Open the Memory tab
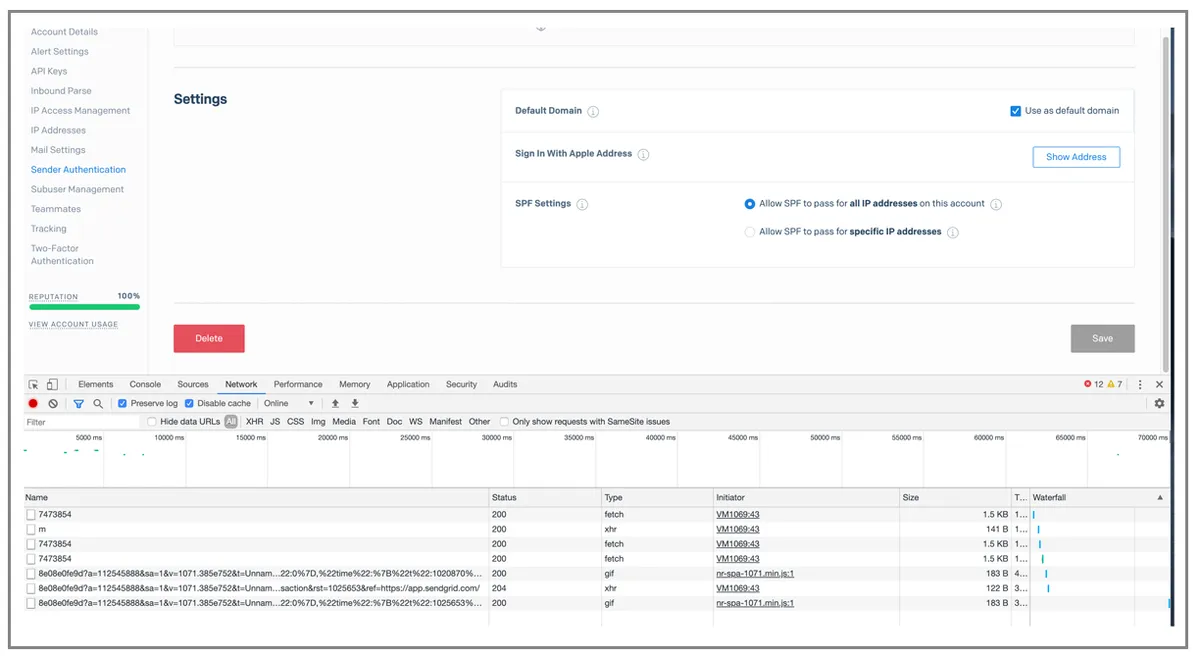 point(355,384)
